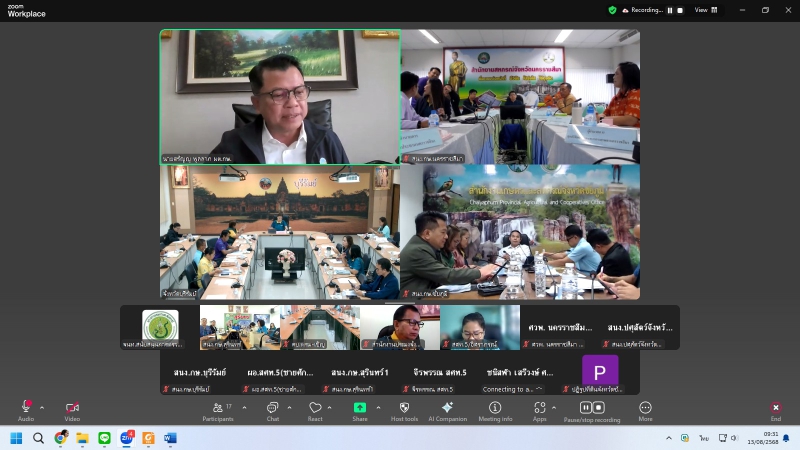Expand arrow next to Participants
The height and width of the screenshot is (450, 800).
(x=244, y=408)
